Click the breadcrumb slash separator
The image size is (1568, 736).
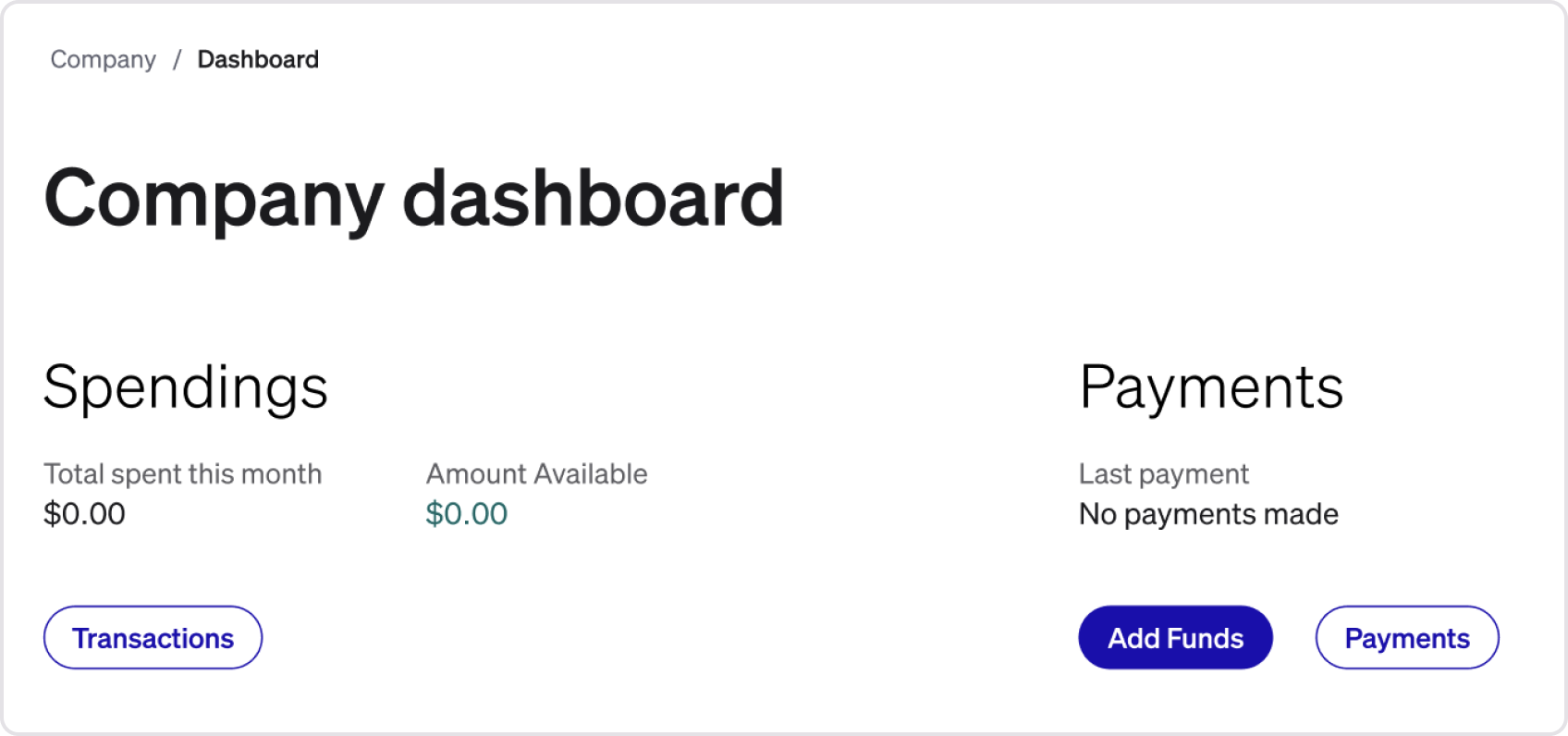click(x=177, y=60)
